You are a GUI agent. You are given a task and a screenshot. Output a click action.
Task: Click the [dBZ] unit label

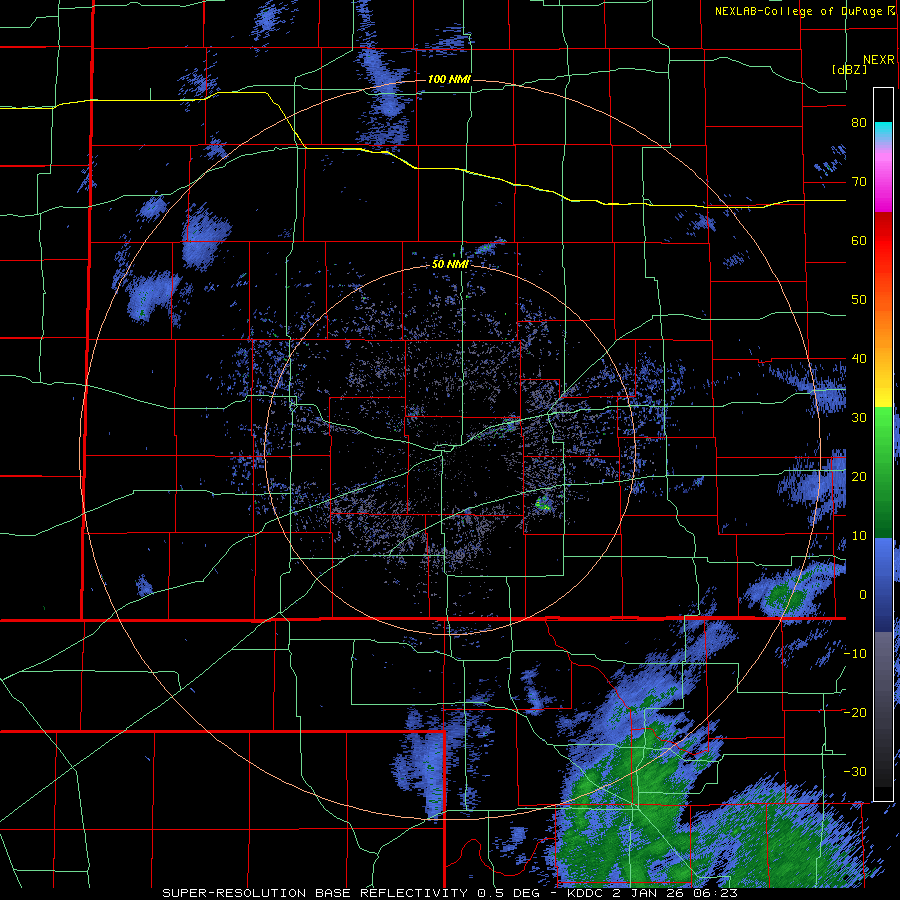click(849, 70)
